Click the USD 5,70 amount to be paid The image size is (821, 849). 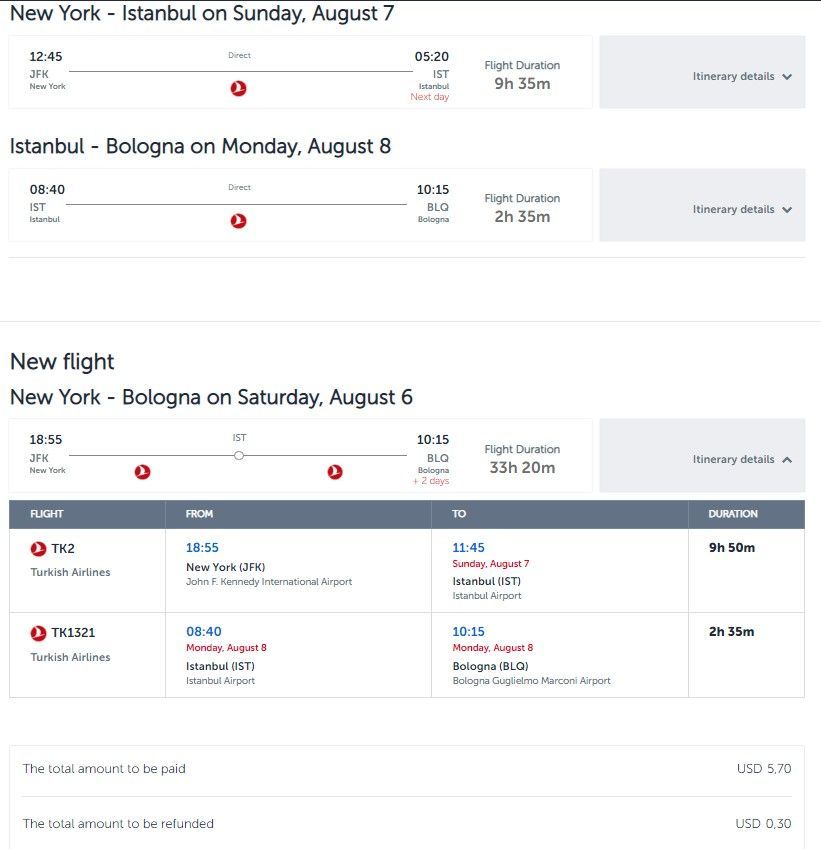pos(764,768)
